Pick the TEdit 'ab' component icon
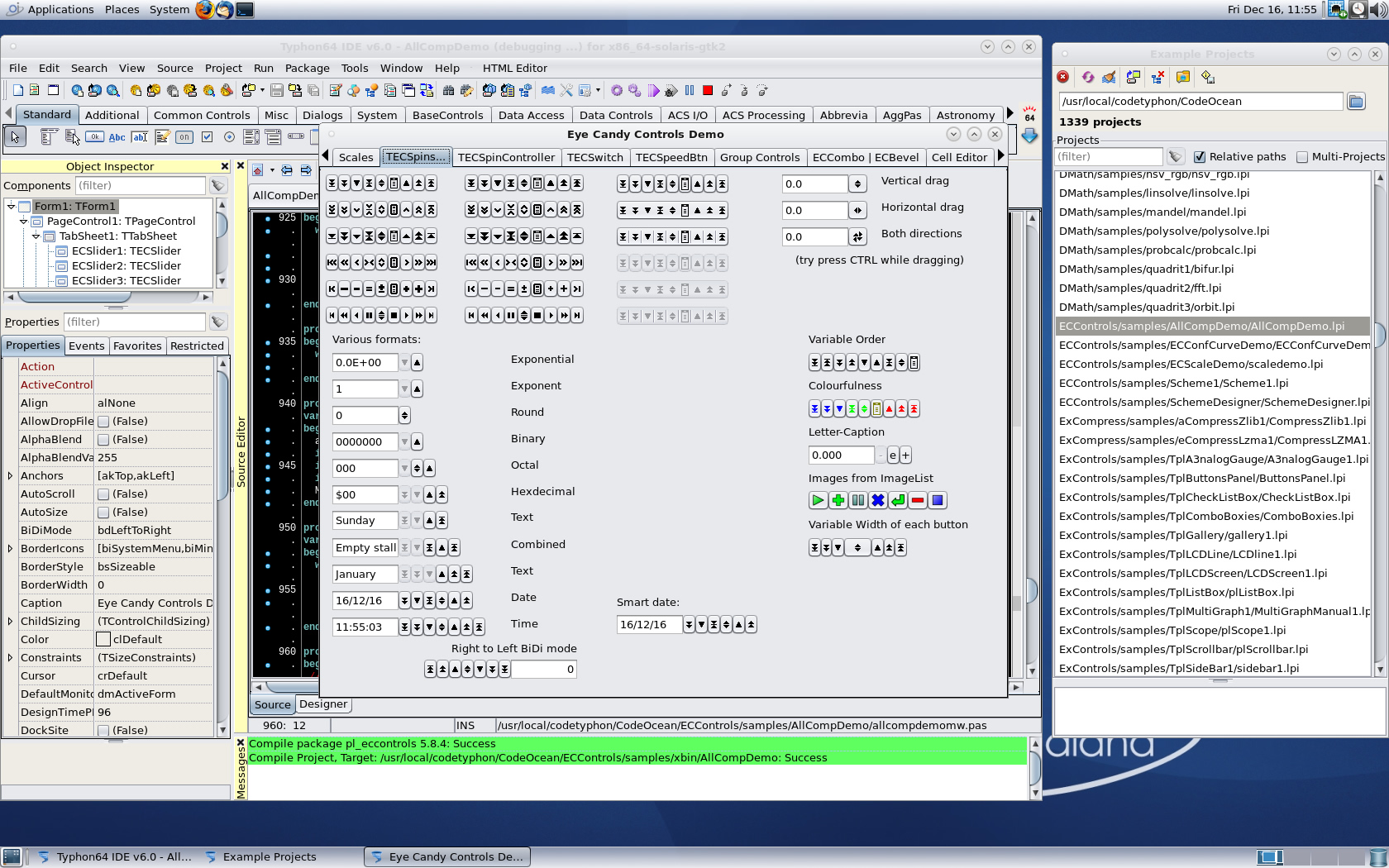 [x=140, y=137]
